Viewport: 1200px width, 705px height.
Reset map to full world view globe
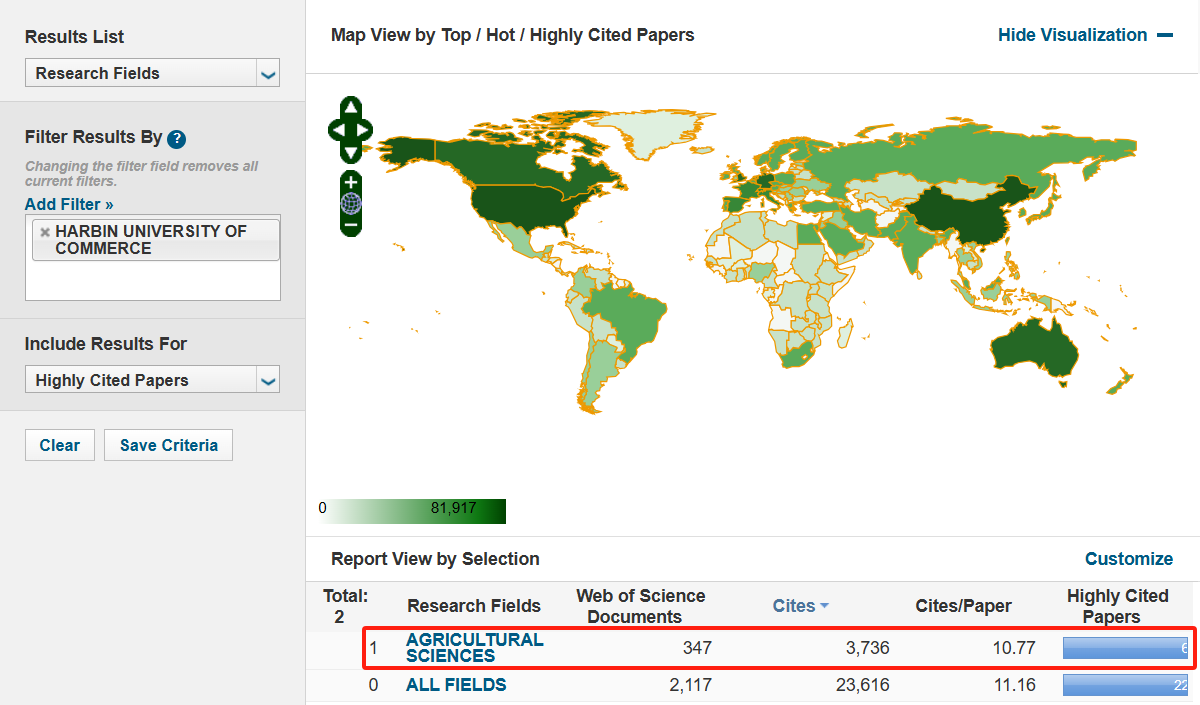(350, 204)
